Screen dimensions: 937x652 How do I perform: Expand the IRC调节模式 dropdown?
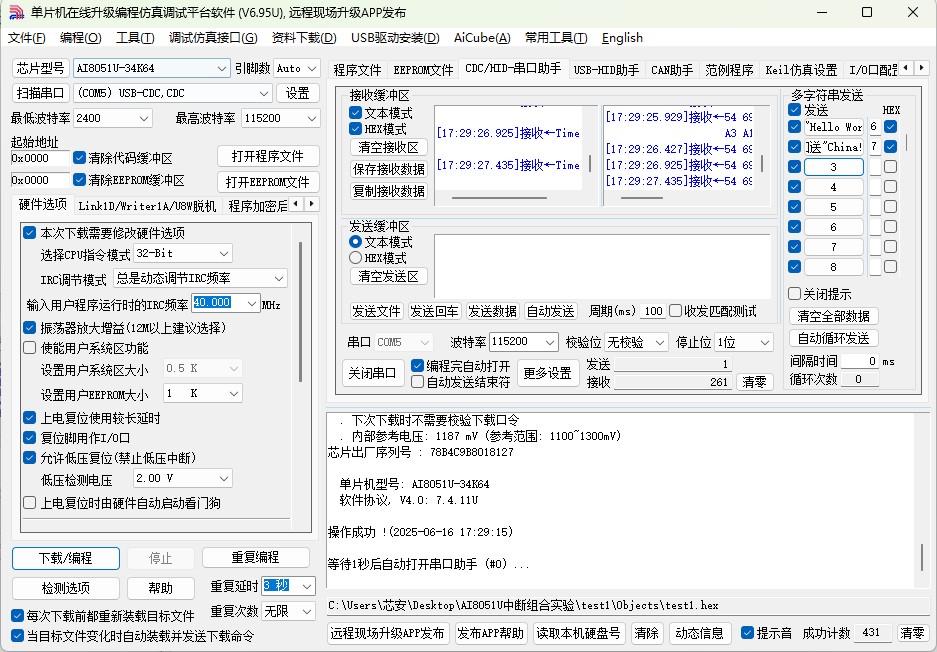(x=279, y=278)
